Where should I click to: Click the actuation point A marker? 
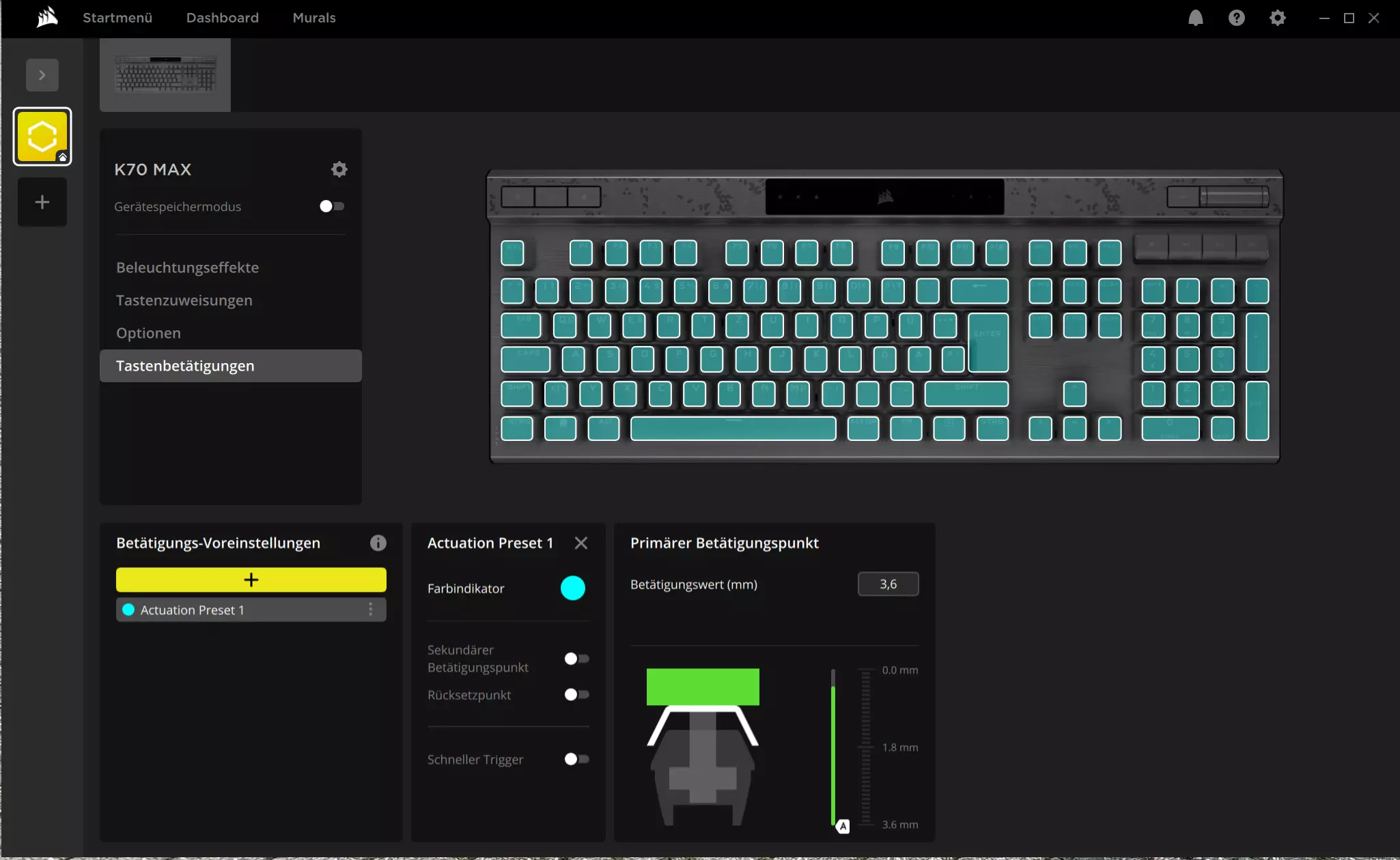click(x=843, y=826)
